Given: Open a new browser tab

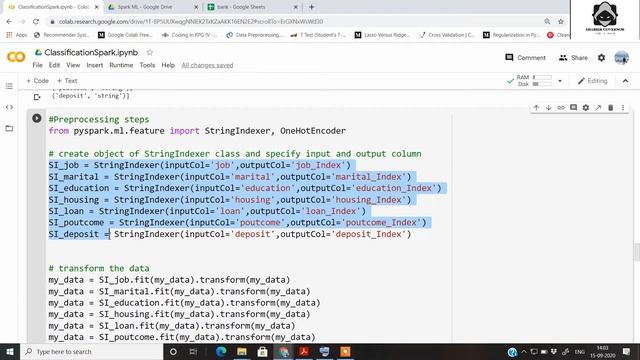Looking at the screenshot, I should [x=311, y=7].
